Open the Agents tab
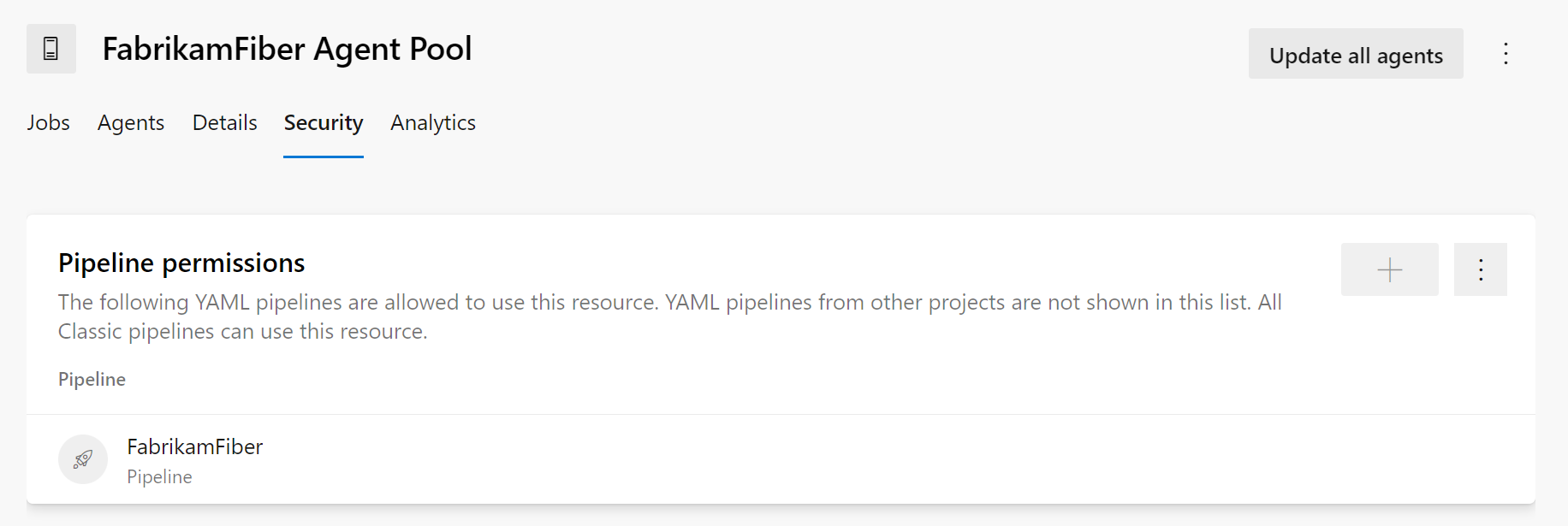The width and height of the screenshot is (1568, 526). click(x=131, y=123)
